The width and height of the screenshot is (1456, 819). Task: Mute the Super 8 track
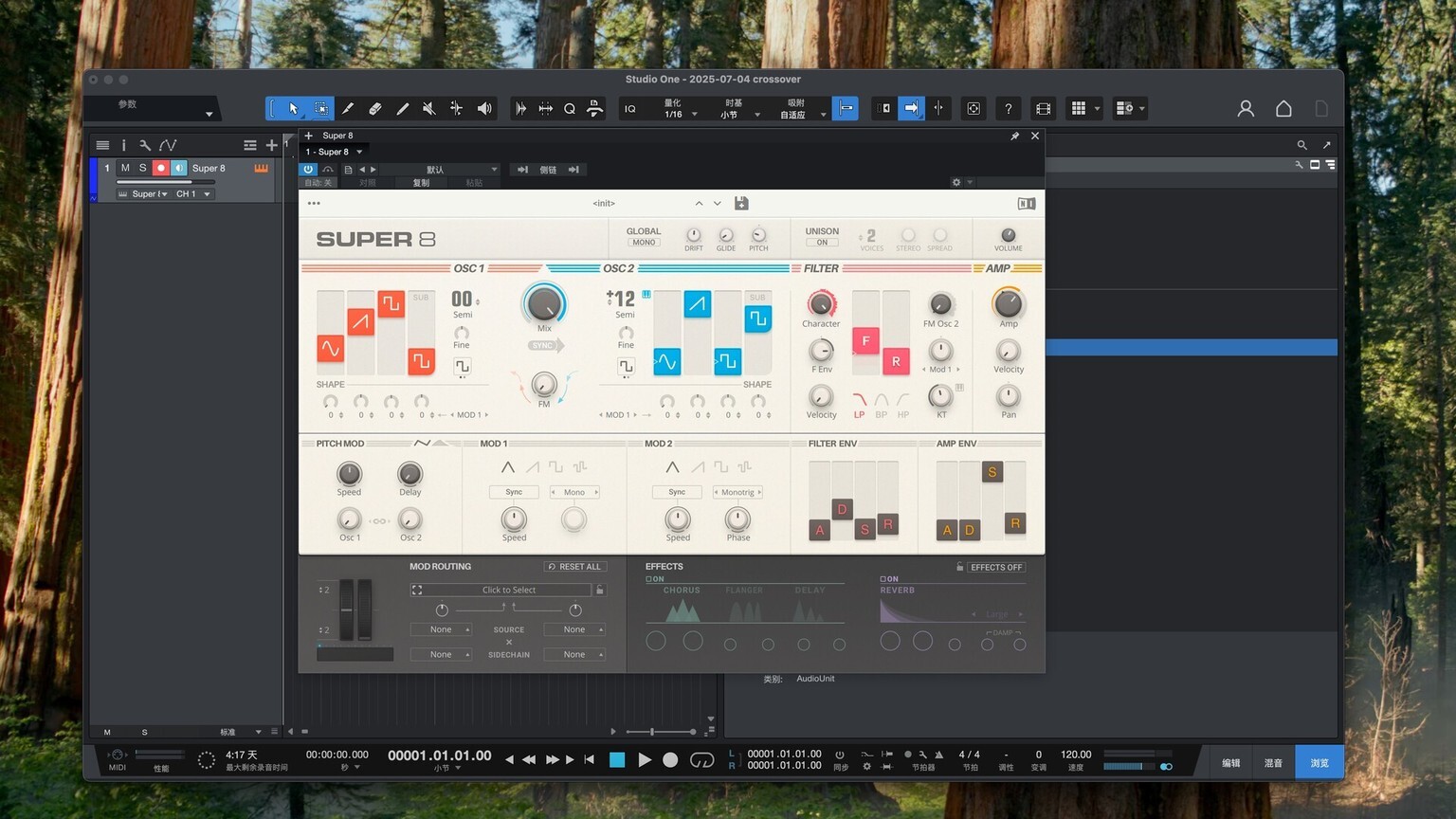tap(125, 168)
